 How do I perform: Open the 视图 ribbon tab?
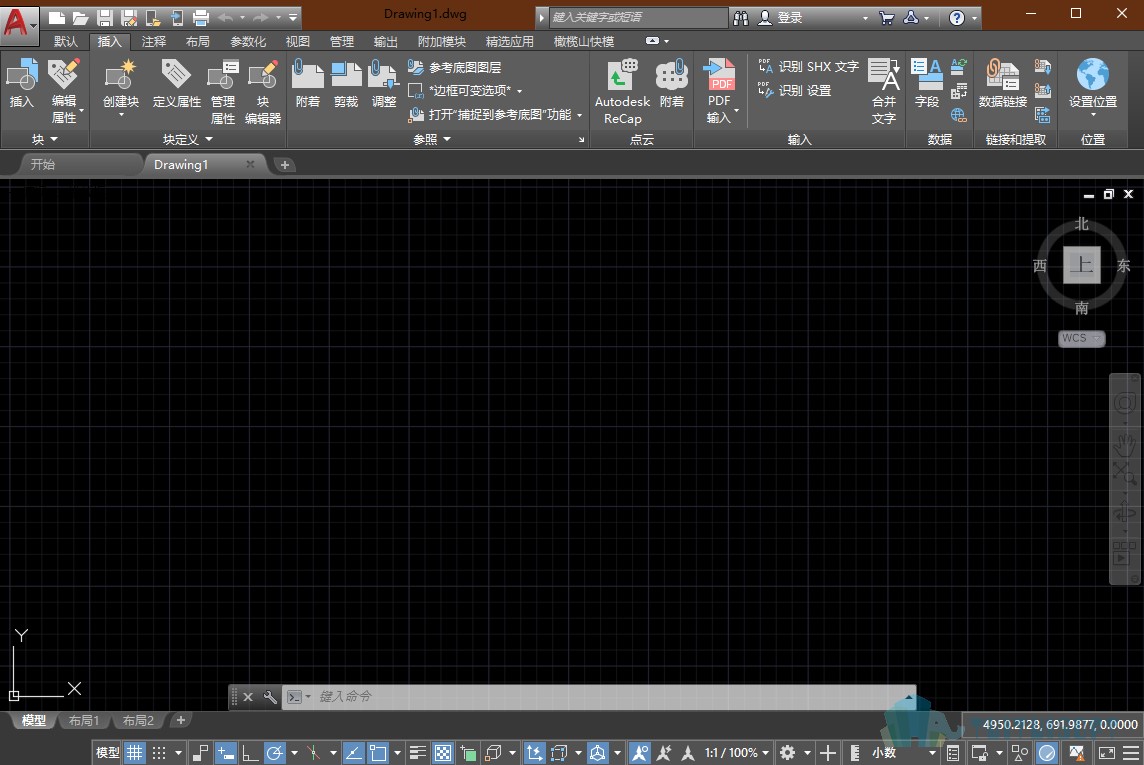point(298,42)
